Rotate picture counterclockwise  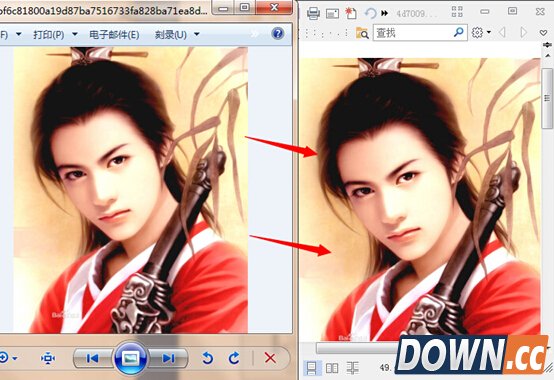[208, 358]
